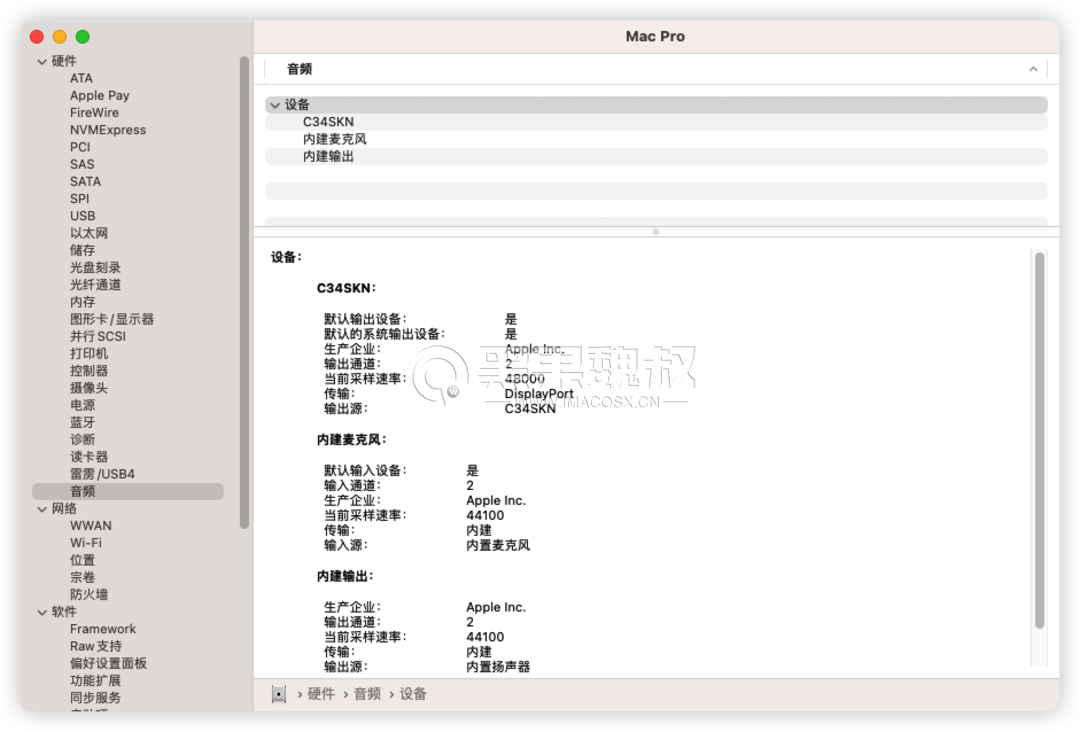Select 偏好设置面板 in the sidebar
The width and height of the screenshot is (1080, 732).
(x=108, y=664)
